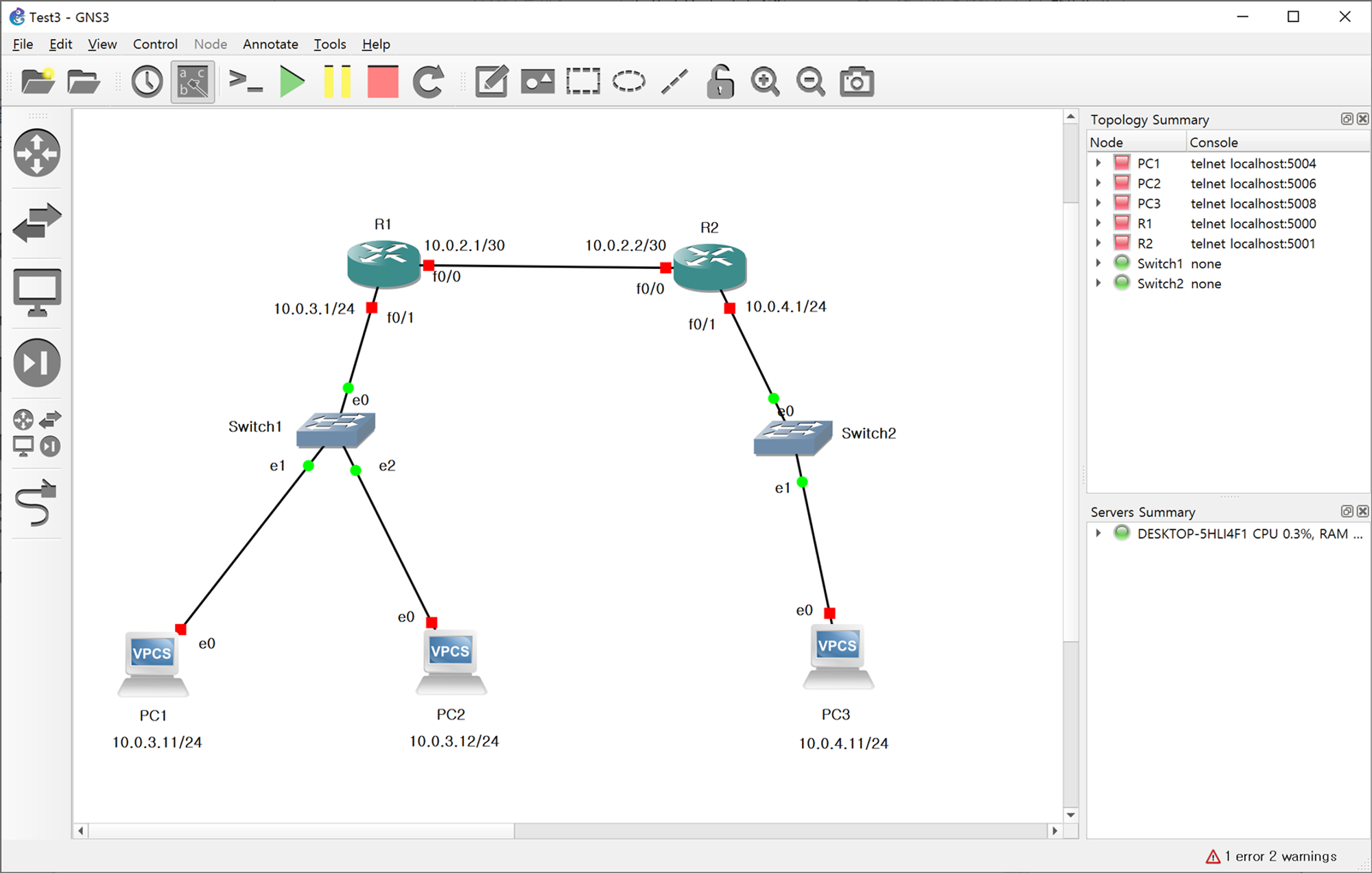Select the Draw line tool

[x=674, y=82]
